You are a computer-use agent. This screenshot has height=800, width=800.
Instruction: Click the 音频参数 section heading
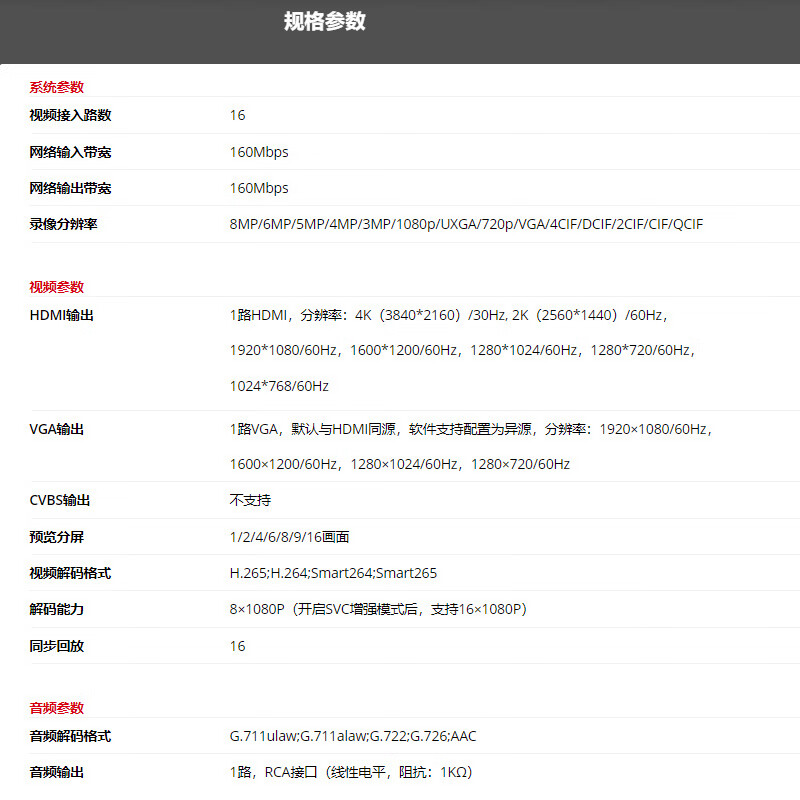click(57, 708)
